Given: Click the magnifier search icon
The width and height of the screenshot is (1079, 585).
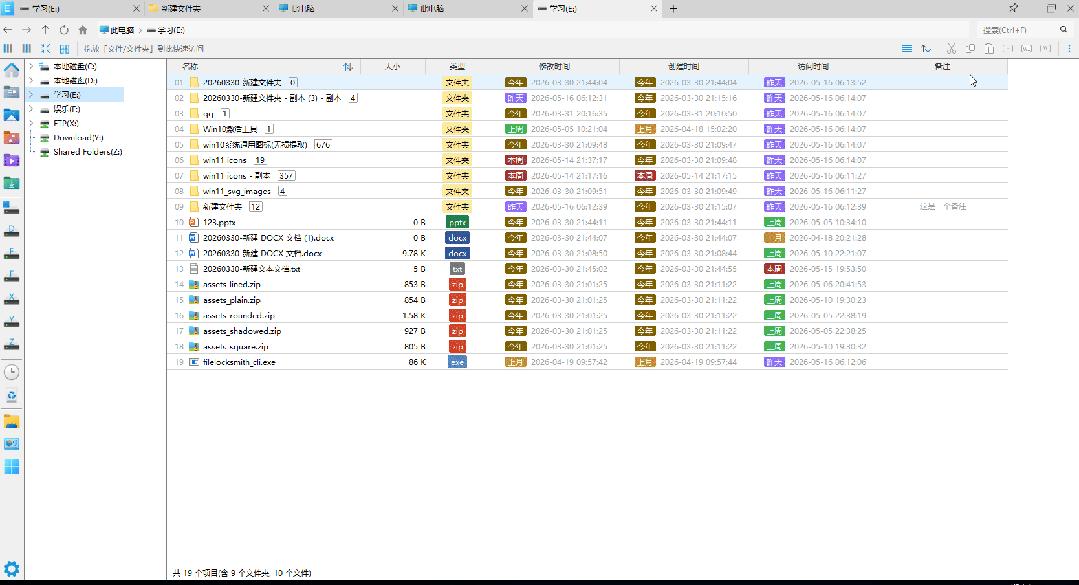Looking at the screenshot, I should click(1063, 30).
